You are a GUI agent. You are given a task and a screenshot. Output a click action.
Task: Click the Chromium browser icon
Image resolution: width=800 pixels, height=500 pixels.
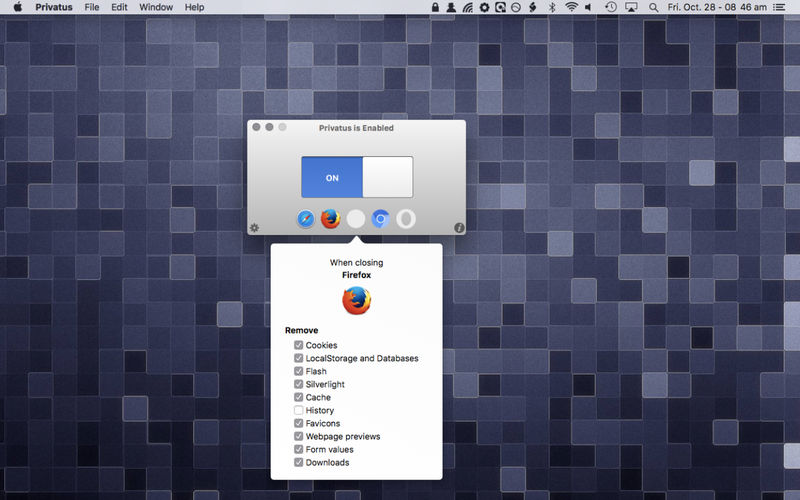[381, 219]
